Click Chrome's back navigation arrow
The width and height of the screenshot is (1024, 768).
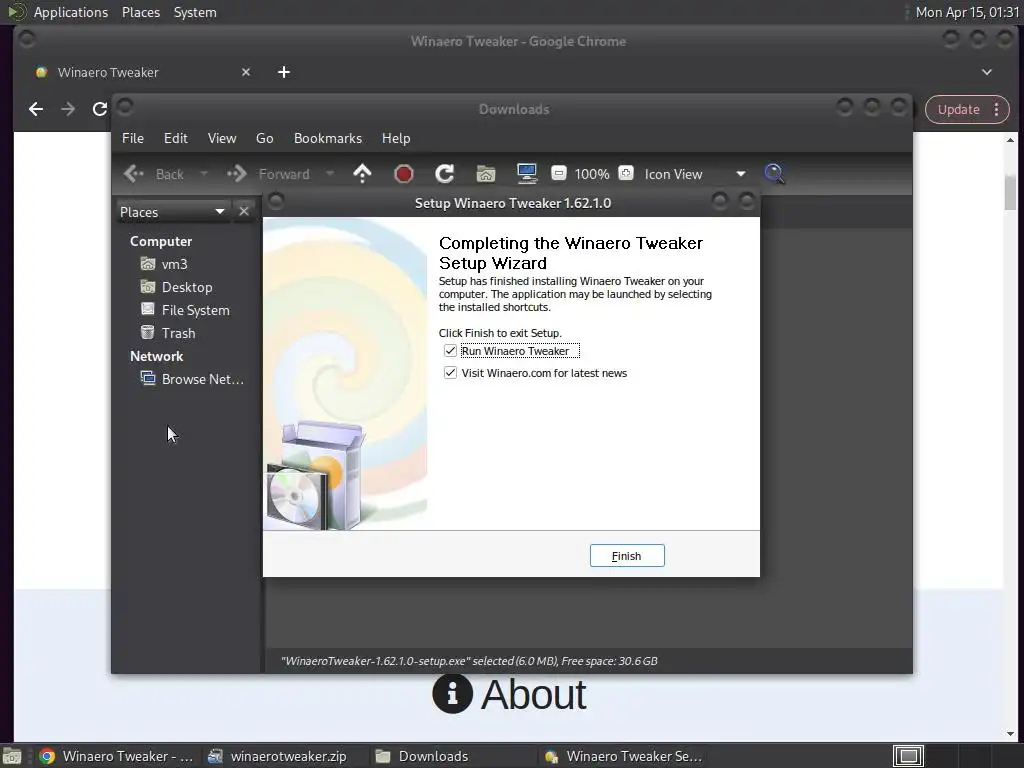click(x=36, y=109)
